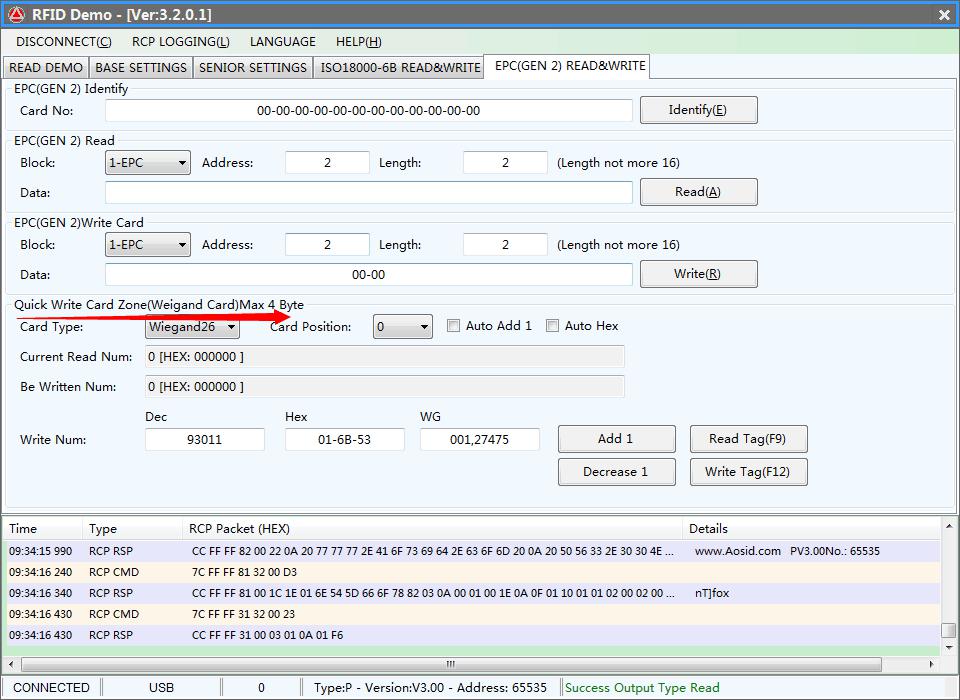Screen dimensions: 960x700
Task: Click the Write Tag(F12) button
Action: pos(748,472)
